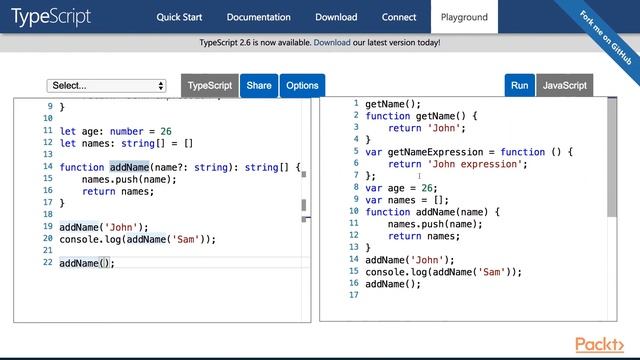The image size is (640, 360).
Task: Click return 'John'; in JavaScript output
Action: tap(427, 128)
